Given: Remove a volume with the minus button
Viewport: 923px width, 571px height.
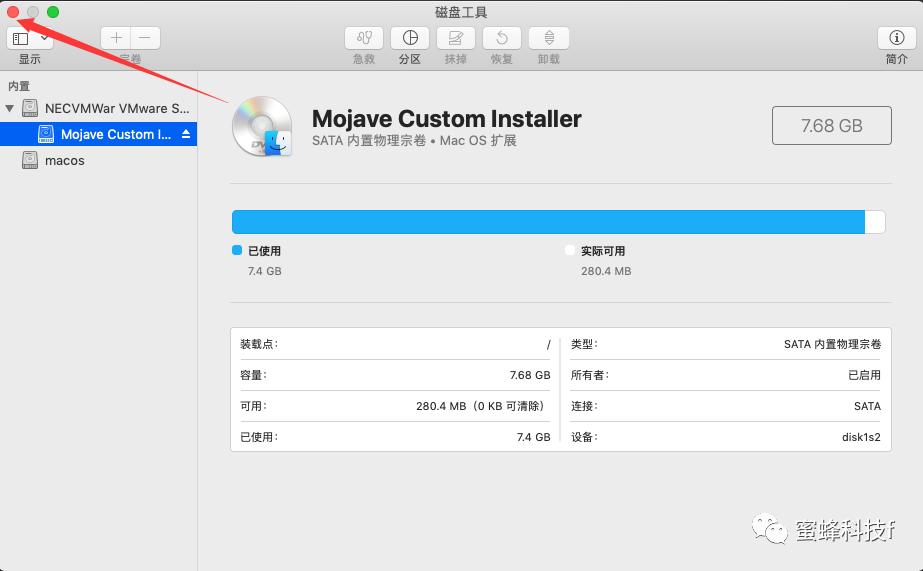Looking at the screenshot, I should pyautogui.click(x=145, y=38).
